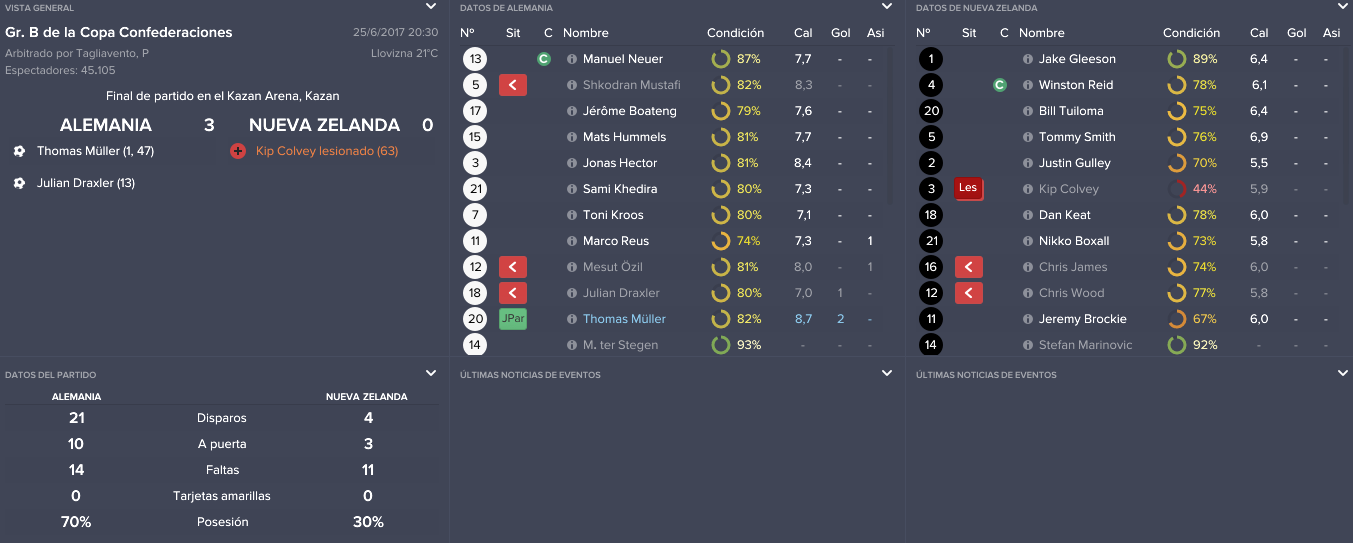Expand the Vista General panel dropdown
The image size is (1353, 543).
pos(431,7)
